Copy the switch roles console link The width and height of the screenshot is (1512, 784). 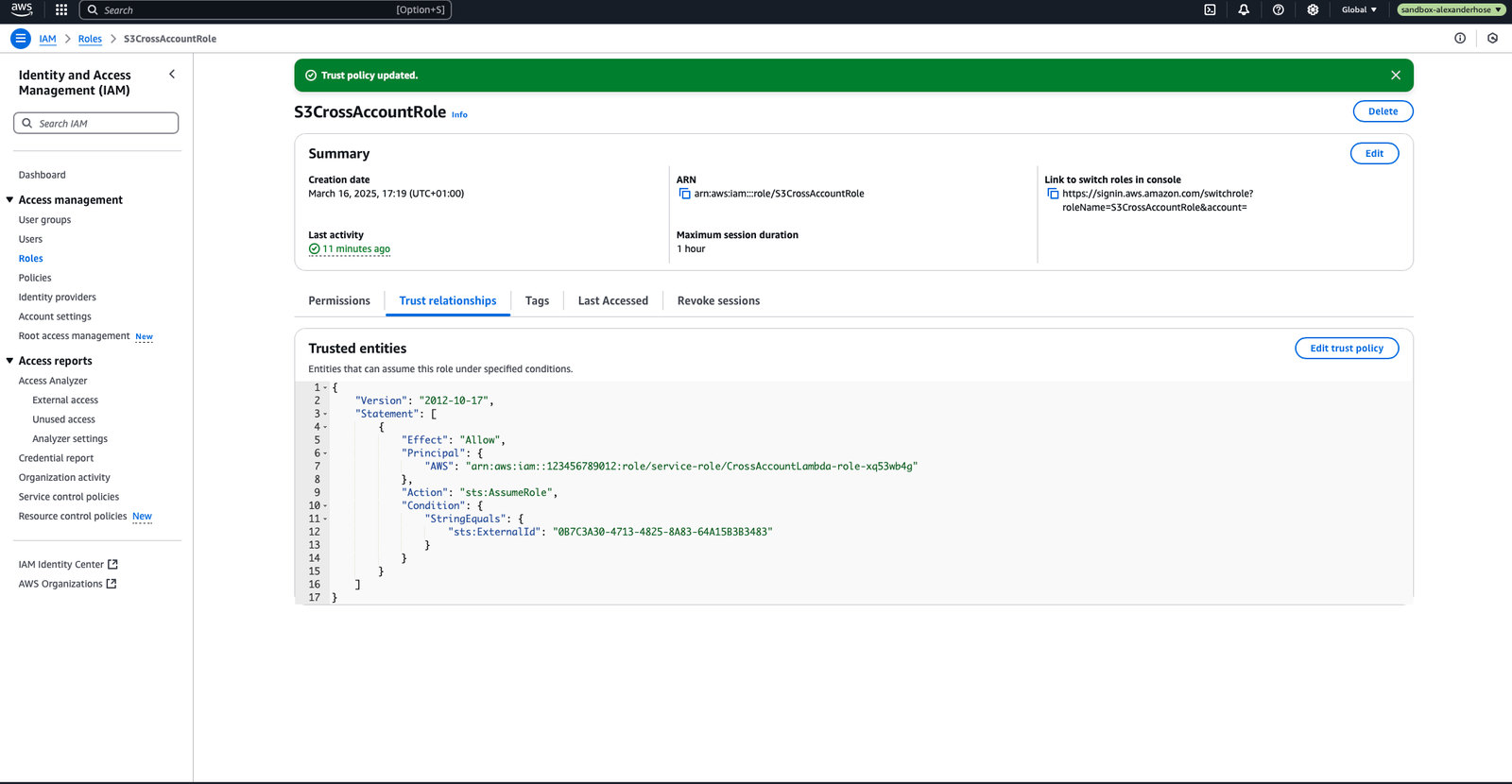(x=1053, y=194)
